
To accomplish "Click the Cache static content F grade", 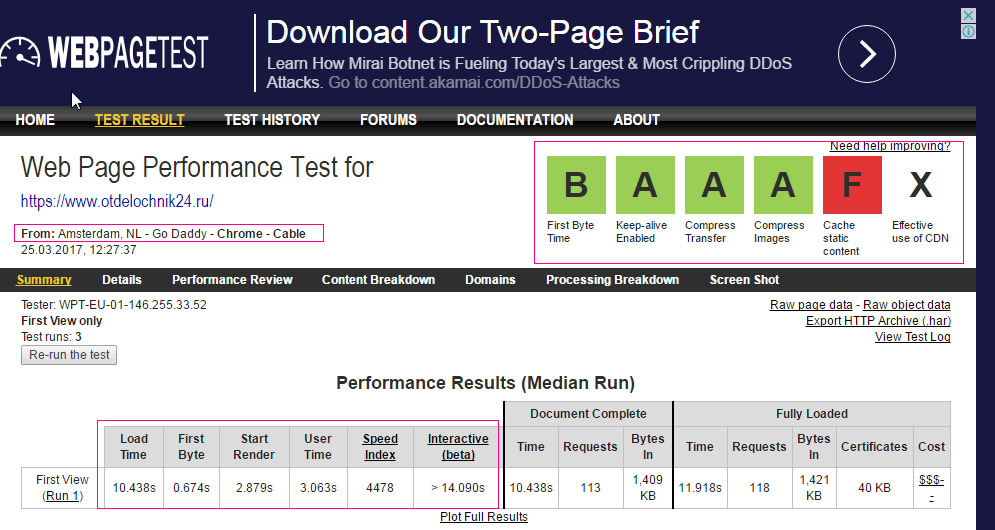I will 852,185.
